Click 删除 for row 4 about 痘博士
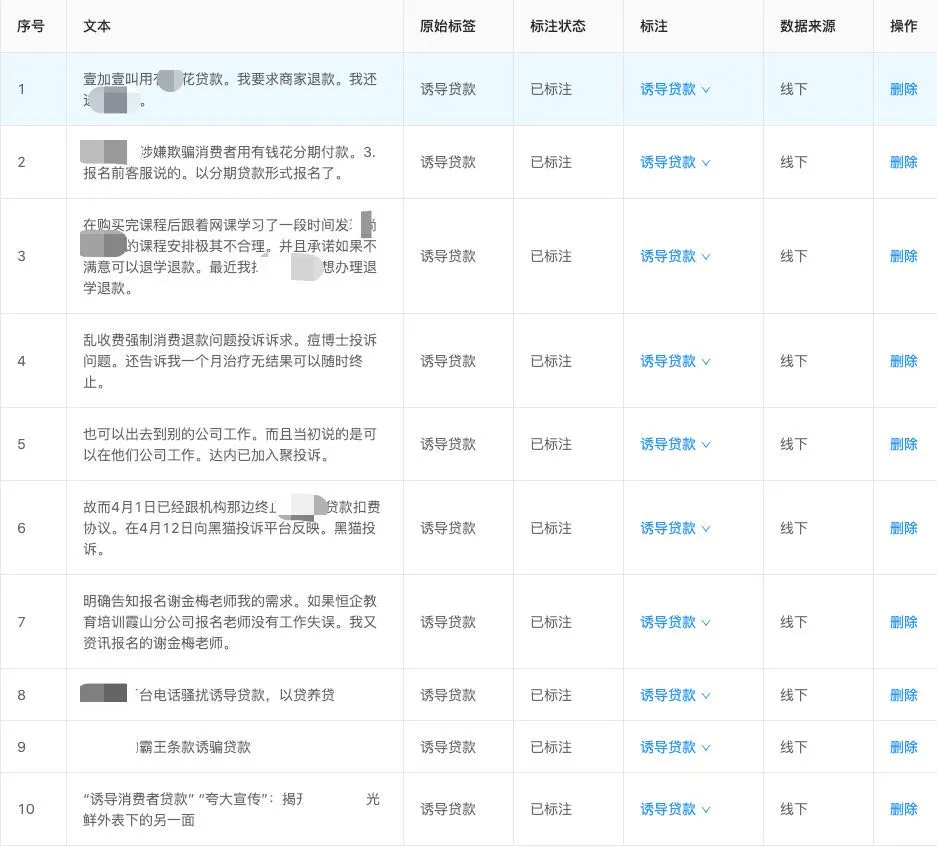Image resolution: width=937 pixels, height=847 pixels. 904,361
